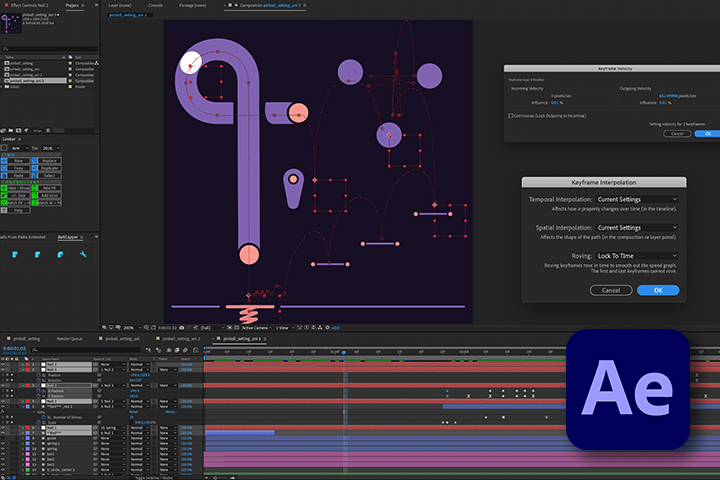Image resolution: width=720 pixels, height=480 pixels.
Task: Switch to the pinball_setting timeline tab
Action: pos(26,339)
